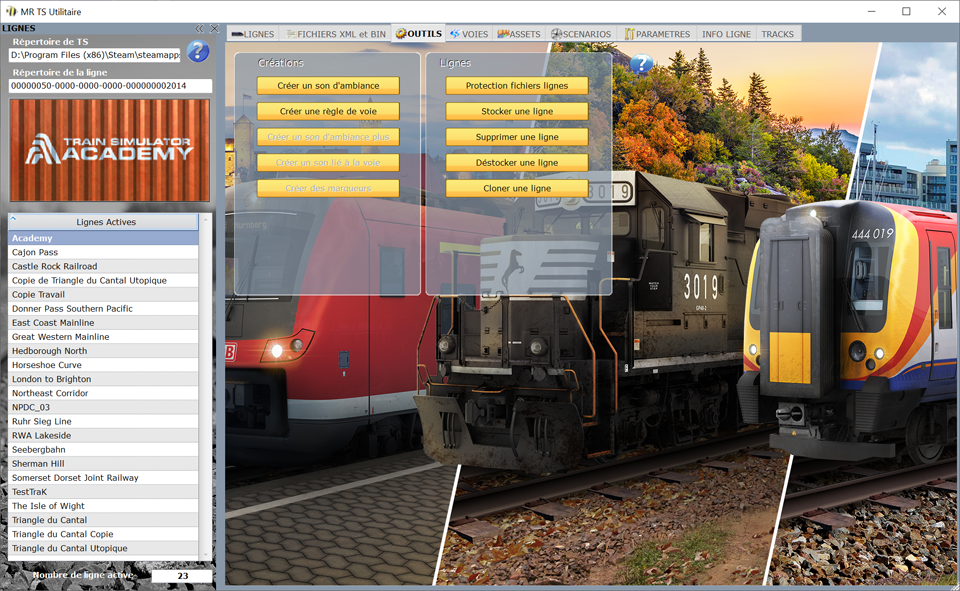Image resolution: width=960 pixels, height=591 pixels.
Task: Click the blue help icon beside Répertoire de TS
Action: (198, 53)
